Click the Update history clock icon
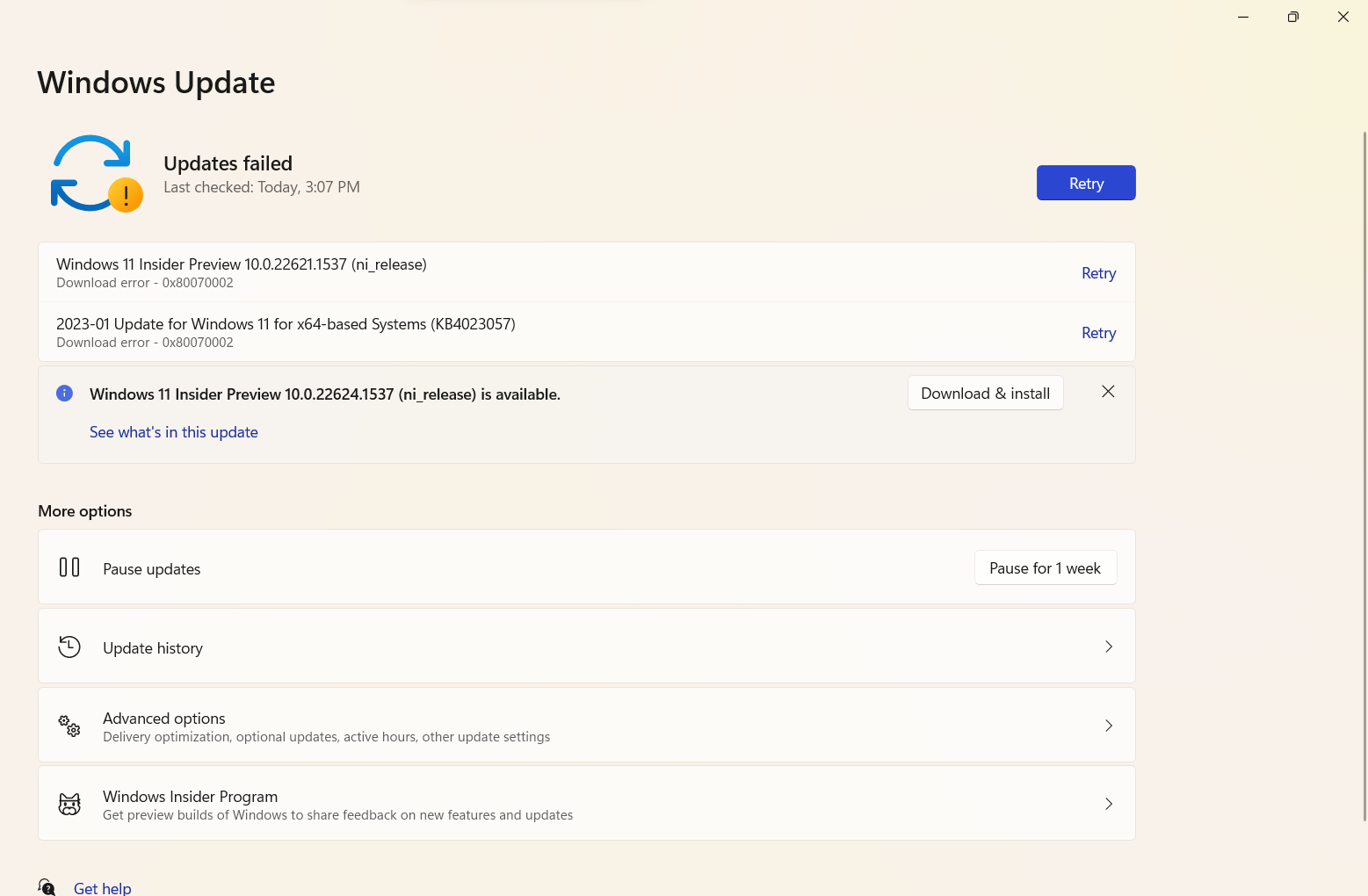The height and width of the screenshot is (896, 1368). 69,647
